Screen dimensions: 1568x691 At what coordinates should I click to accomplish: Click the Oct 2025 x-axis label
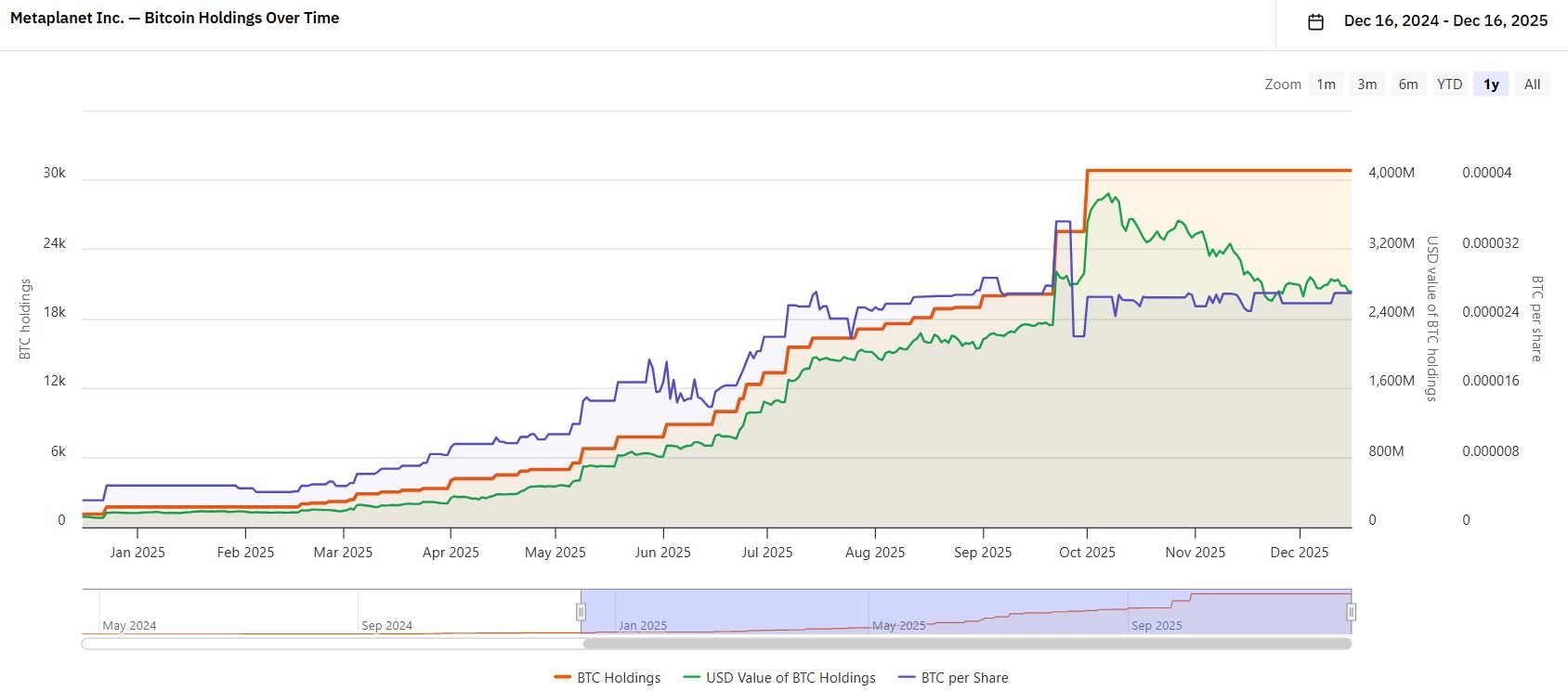1087,553
